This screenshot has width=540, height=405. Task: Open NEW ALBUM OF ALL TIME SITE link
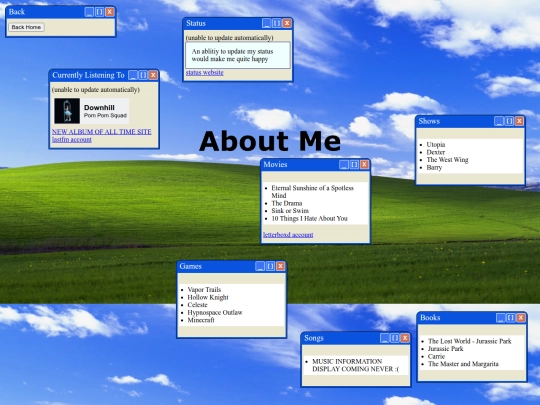click(x=102, y=132)
